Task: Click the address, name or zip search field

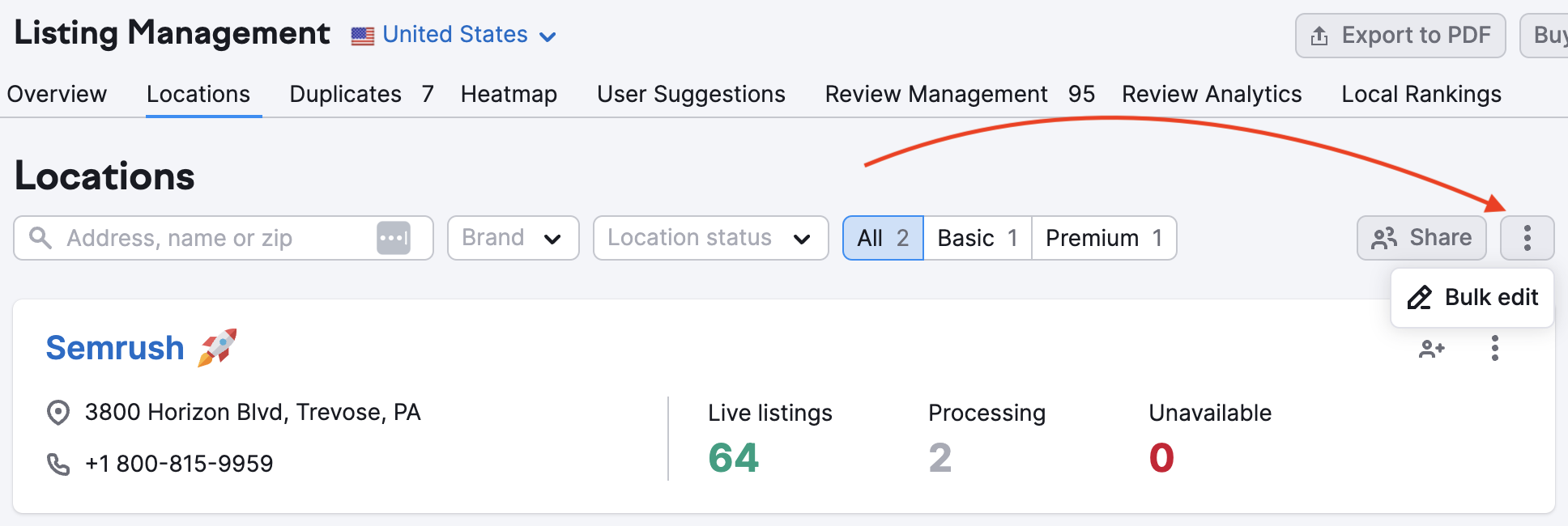Action: pos(224,238)
